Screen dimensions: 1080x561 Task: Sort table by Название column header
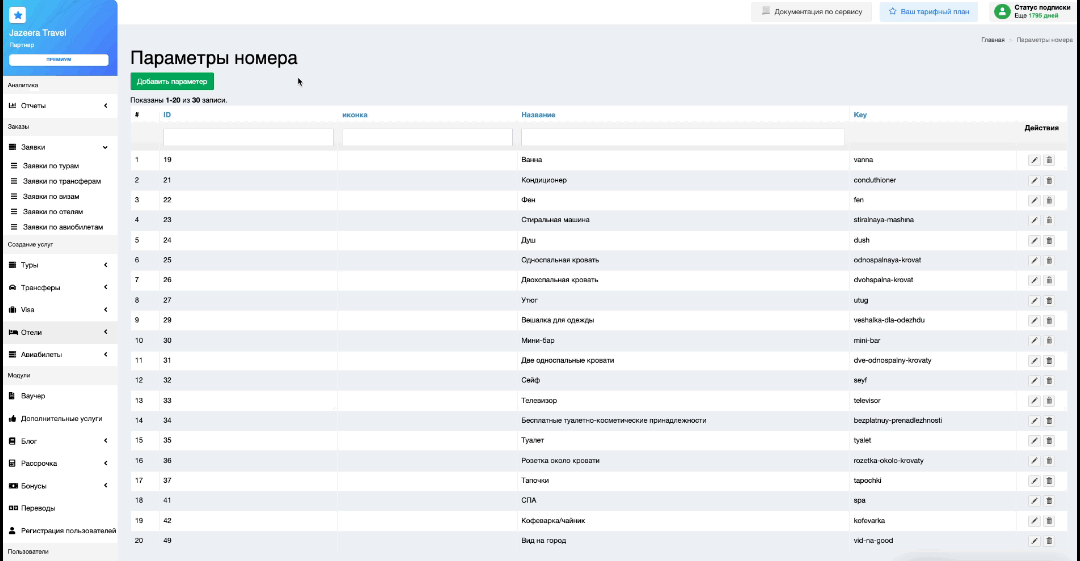(x=538, y=115)
